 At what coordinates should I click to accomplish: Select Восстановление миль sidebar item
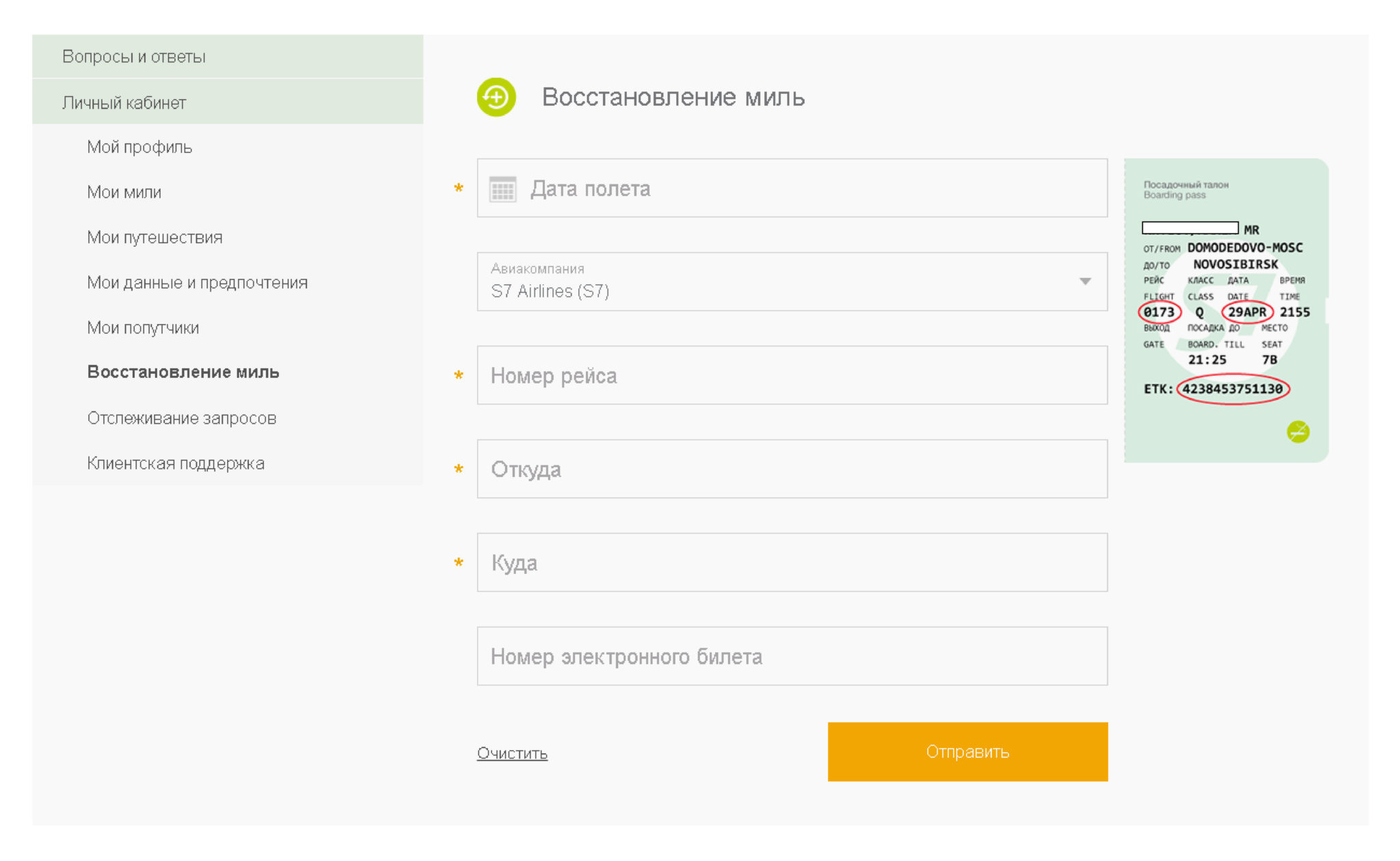click(x=183, y=372)
